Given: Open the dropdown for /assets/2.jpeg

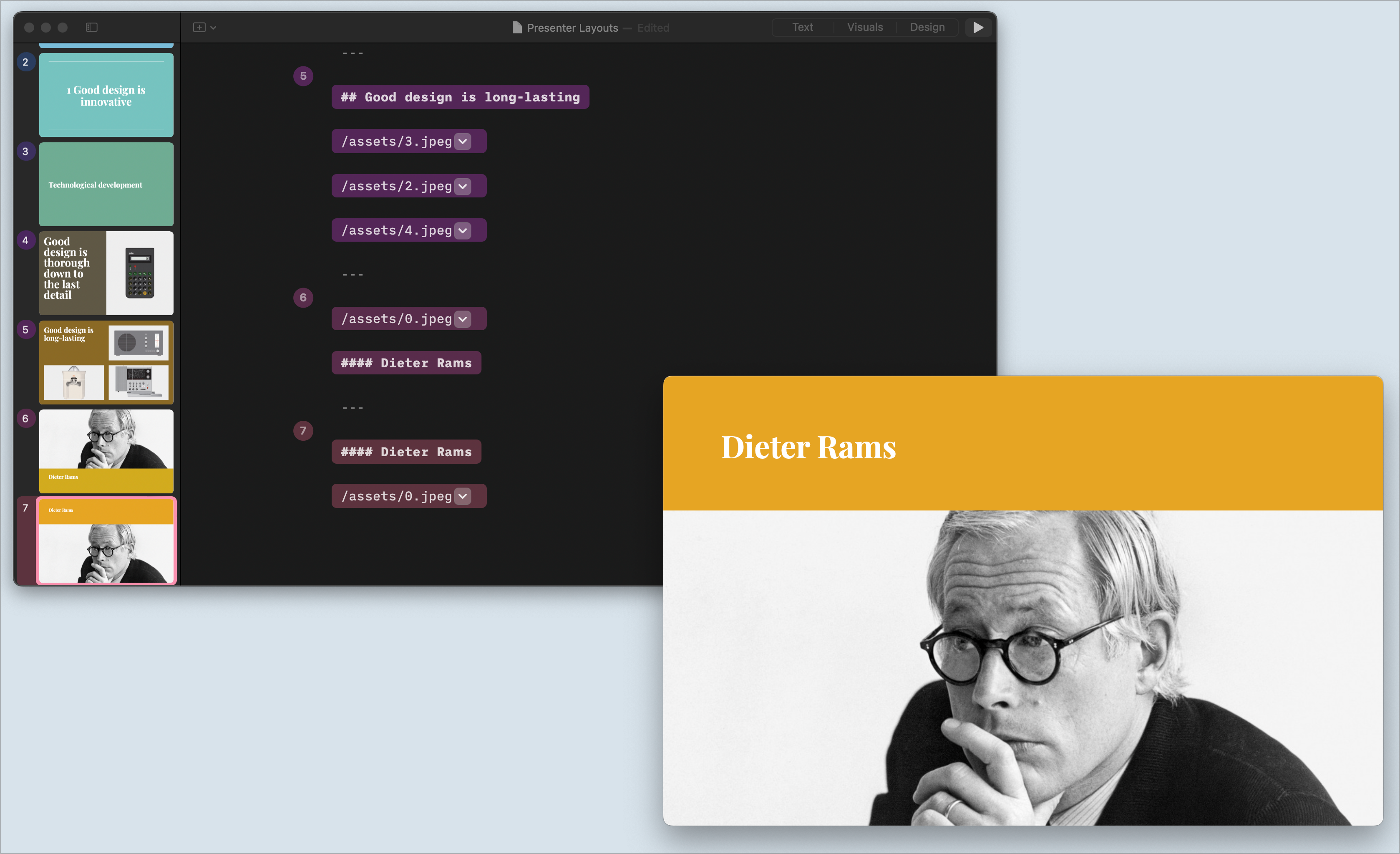Looking at the screenshot, I should 463,186.
